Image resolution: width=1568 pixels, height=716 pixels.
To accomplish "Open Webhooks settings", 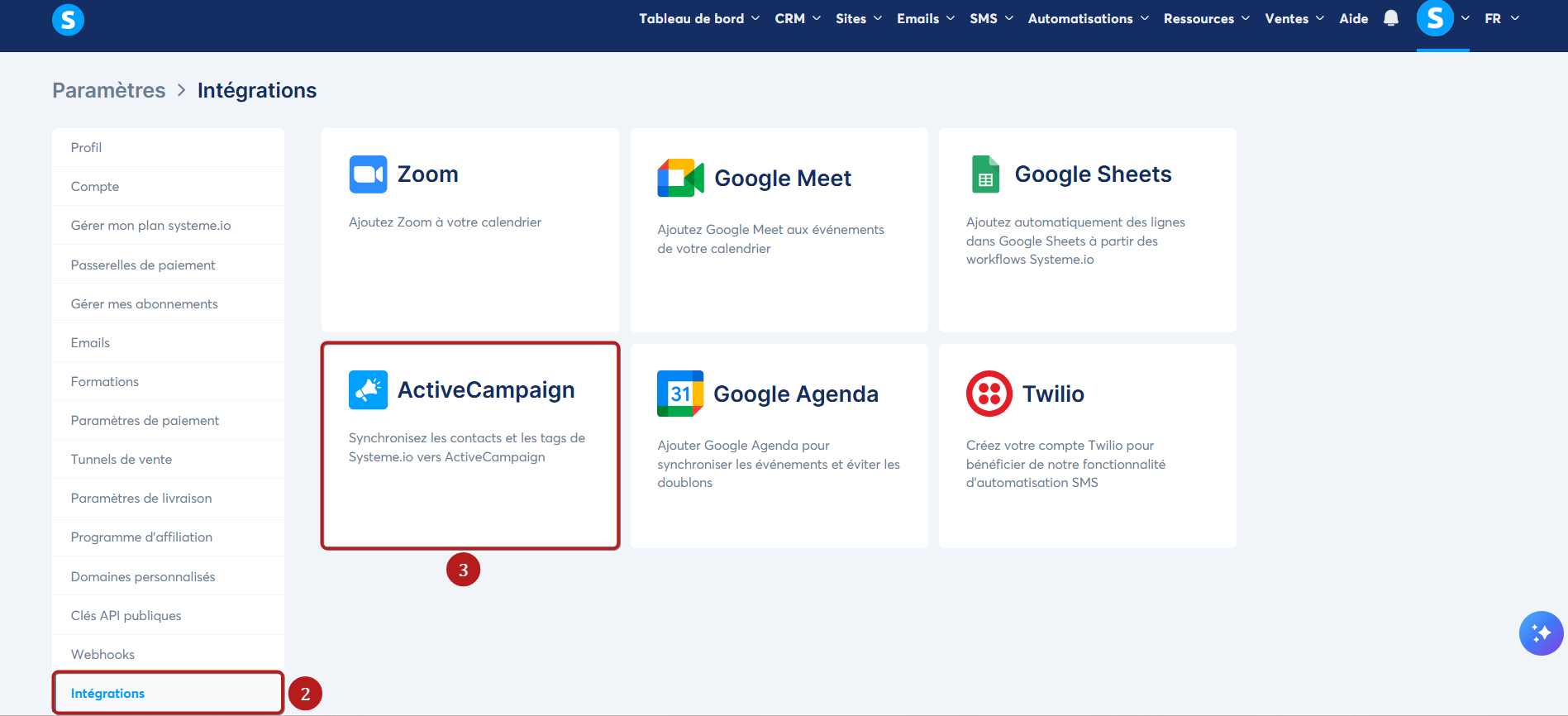I will (168, 654).
